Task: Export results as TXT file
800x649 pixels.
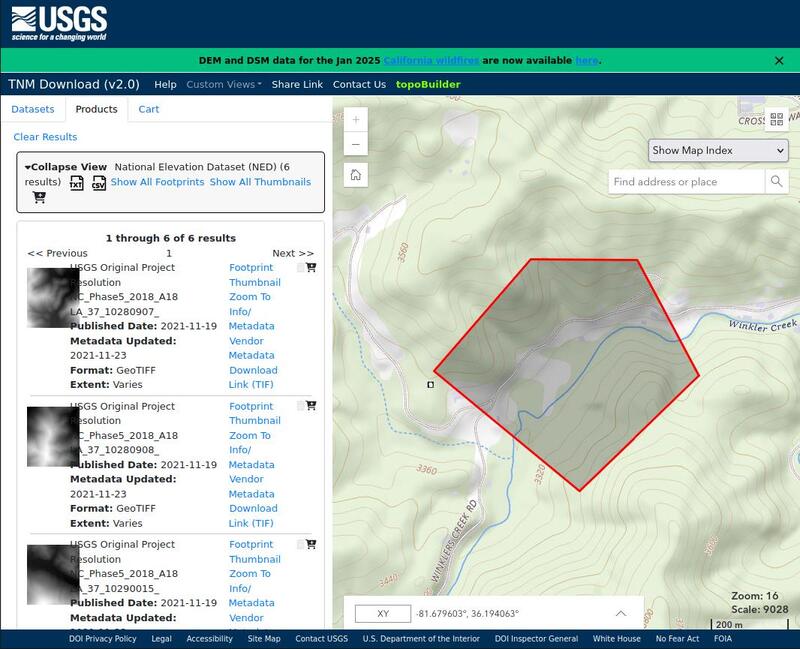Action: [77, 183]
